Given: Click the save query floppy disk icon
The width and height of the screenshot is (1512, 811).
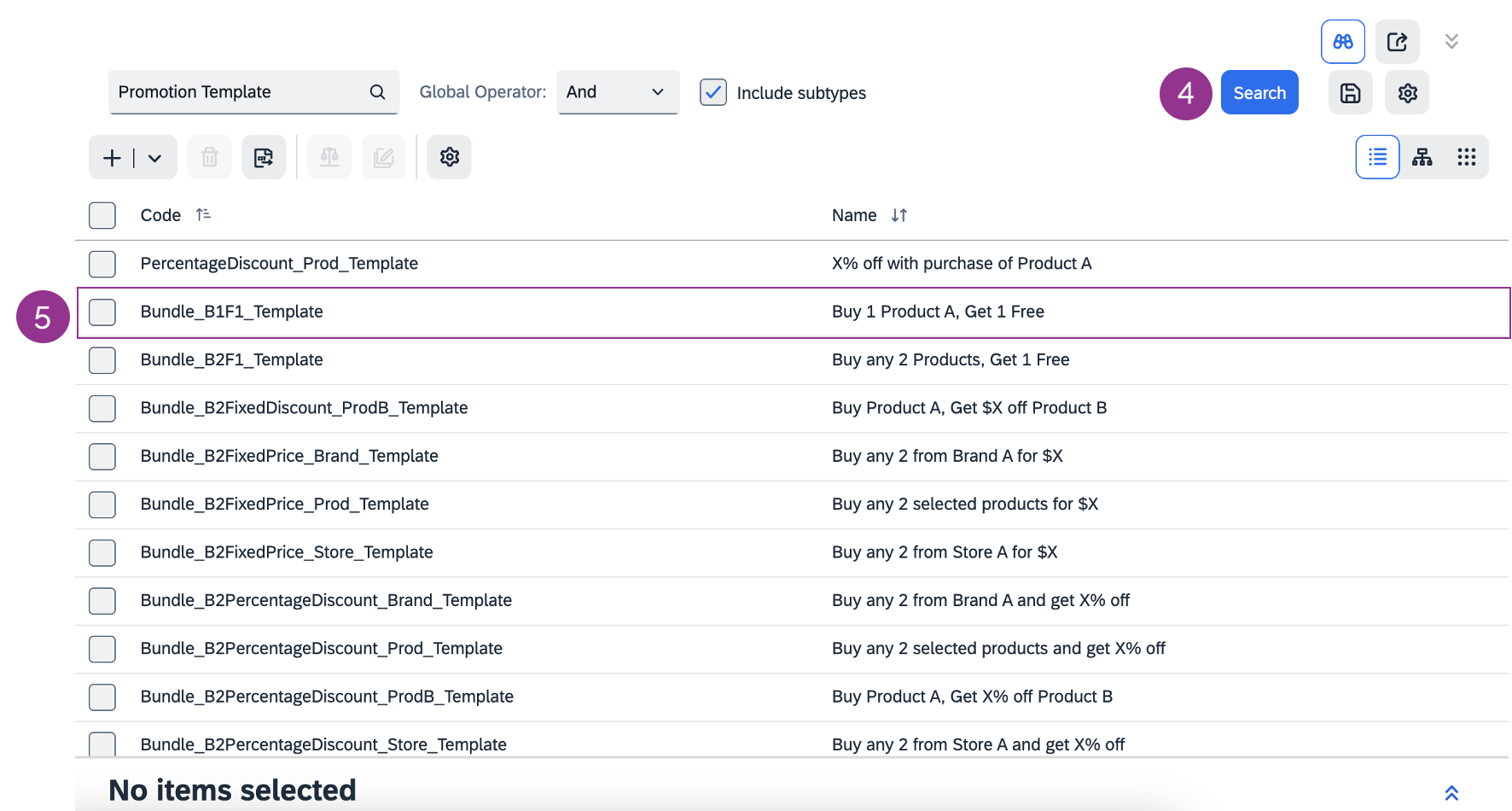Looking at the screenshot, I should click(1350, 93).
